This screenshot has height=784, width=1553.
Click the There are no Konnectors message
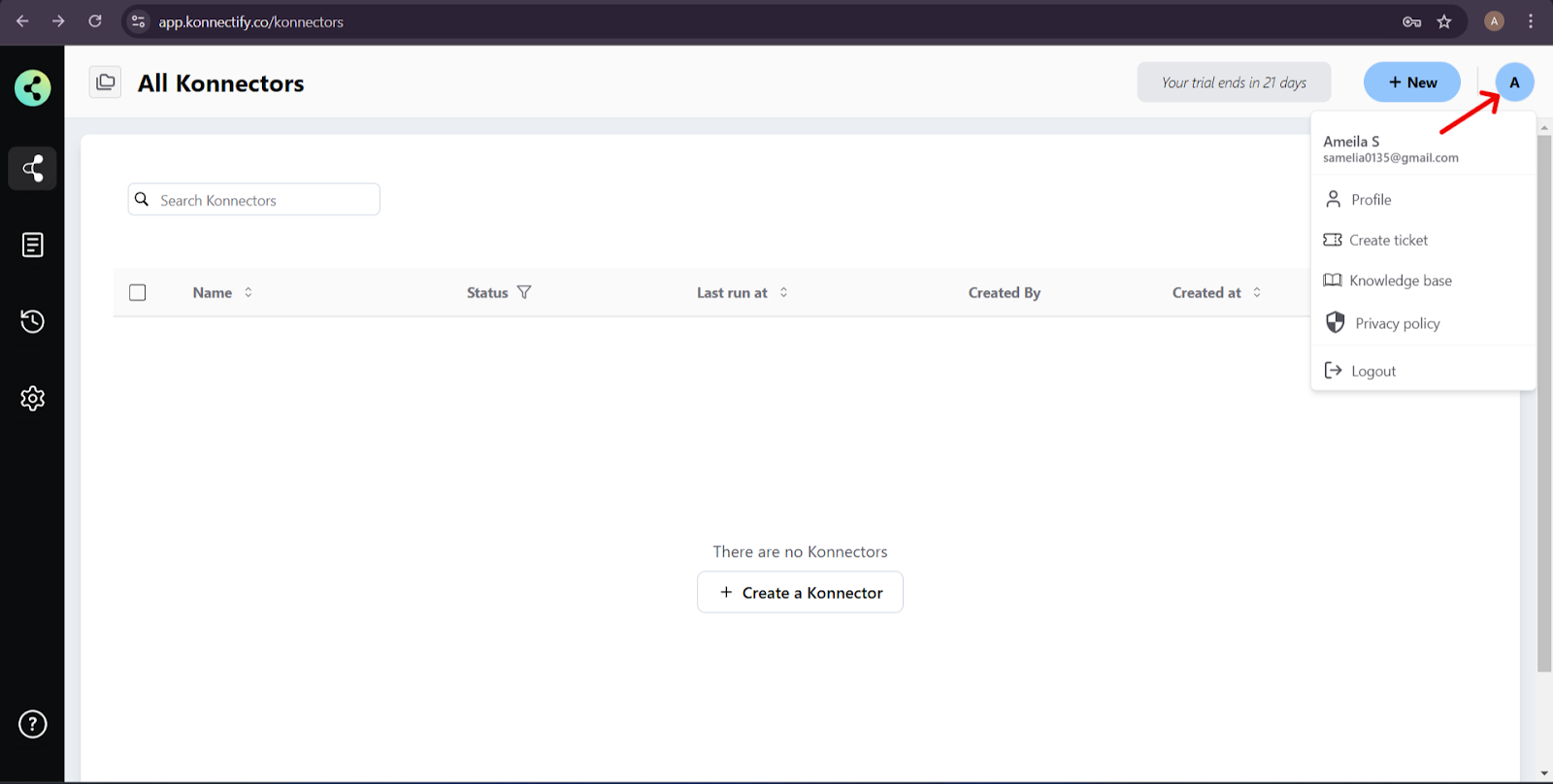click(x=800, y=552)
